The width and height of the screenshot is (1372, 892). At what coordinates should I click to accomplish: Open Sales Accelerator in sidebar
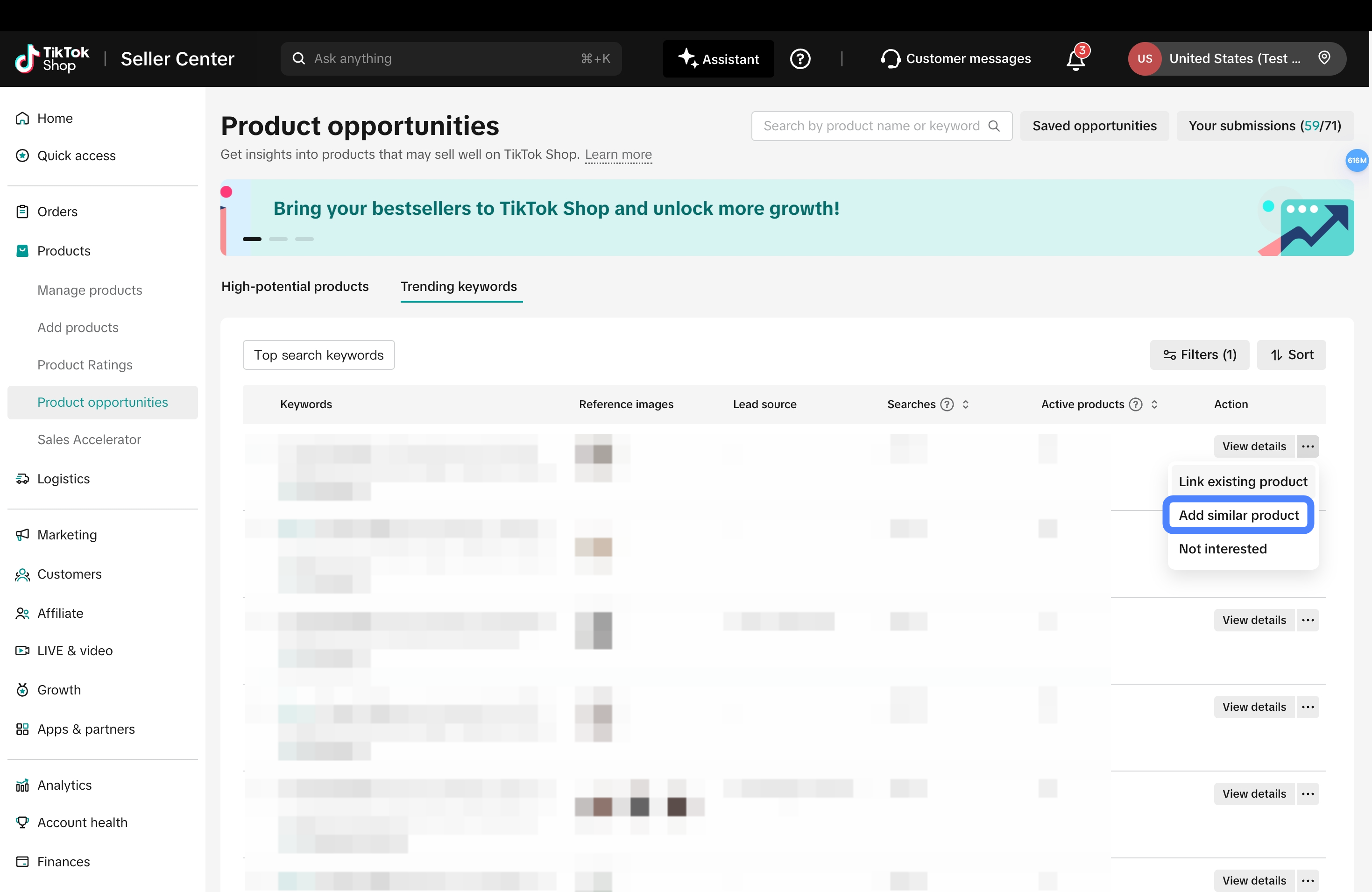(89, 439)
